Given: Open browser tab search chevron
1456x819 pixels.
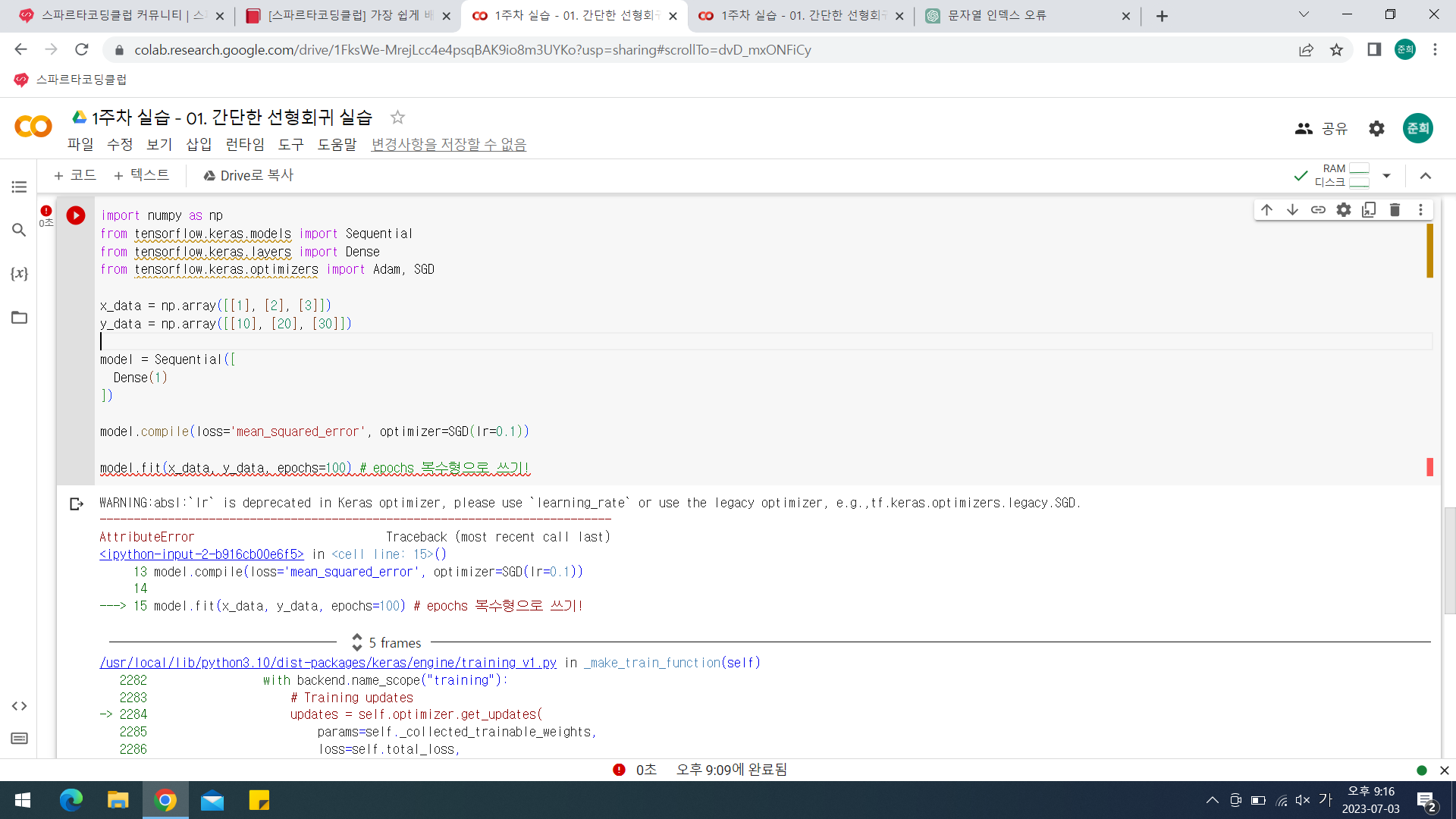Looking at the screenshot, I should pyautogui.click(x=1304, y=15).
